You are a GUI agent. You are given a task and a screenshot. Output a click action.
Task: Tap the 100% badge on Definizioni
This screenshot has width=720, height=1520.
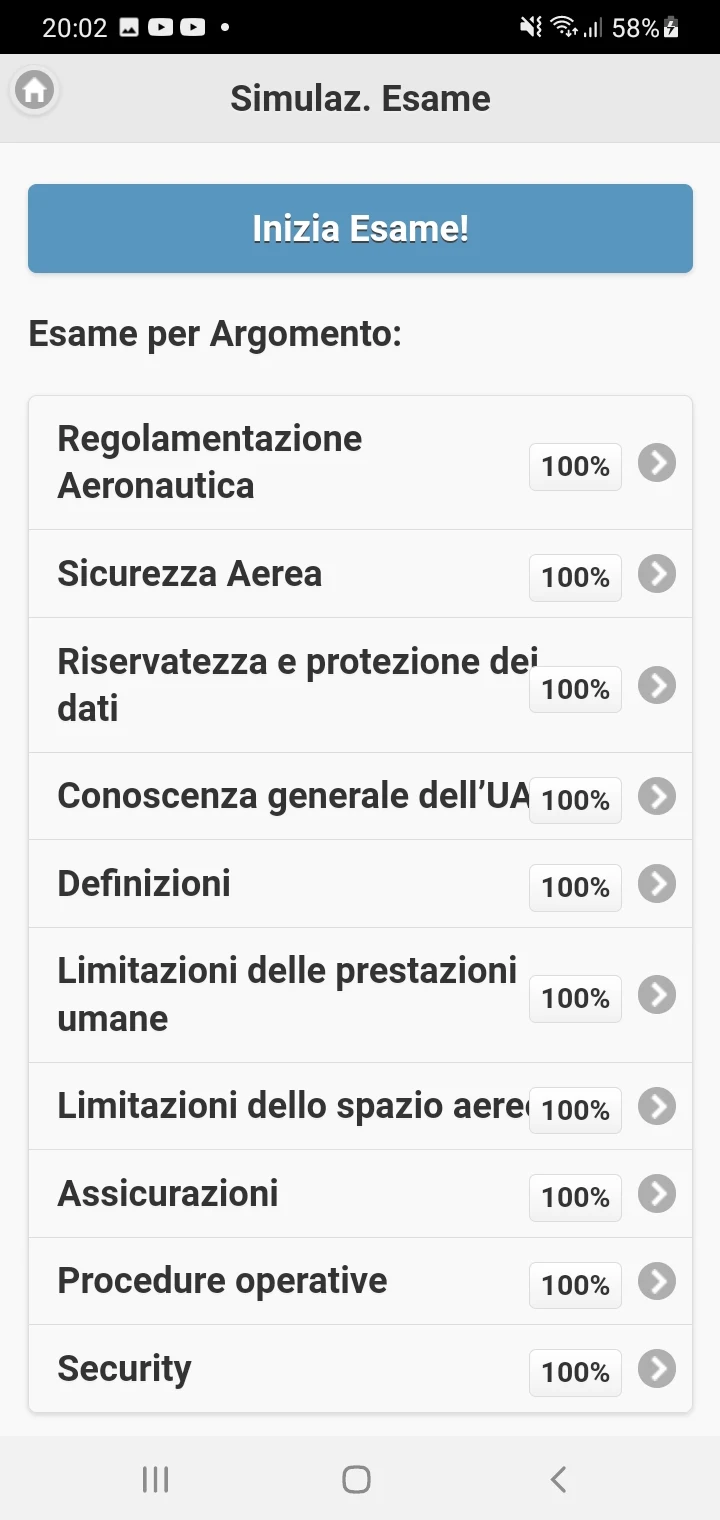tap(575, 887)
